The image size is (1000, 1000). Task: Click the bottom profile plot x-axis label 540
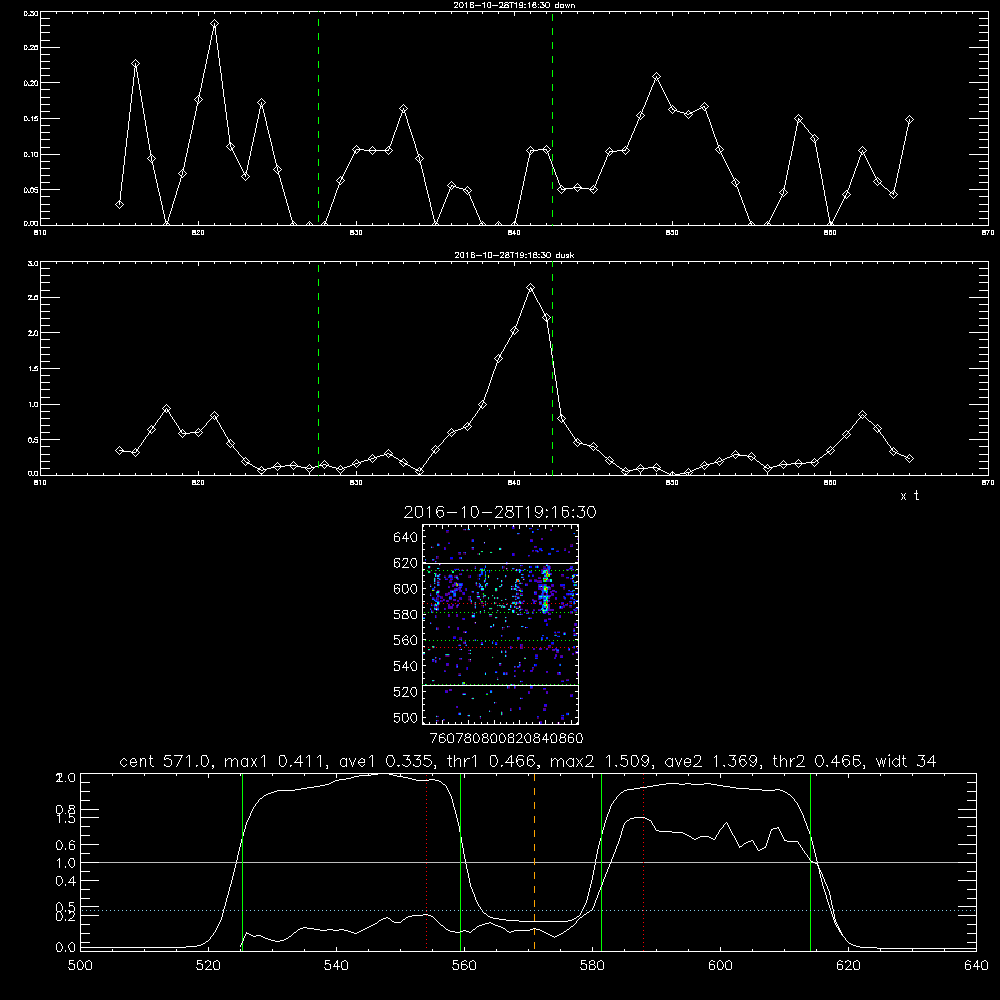336,966
